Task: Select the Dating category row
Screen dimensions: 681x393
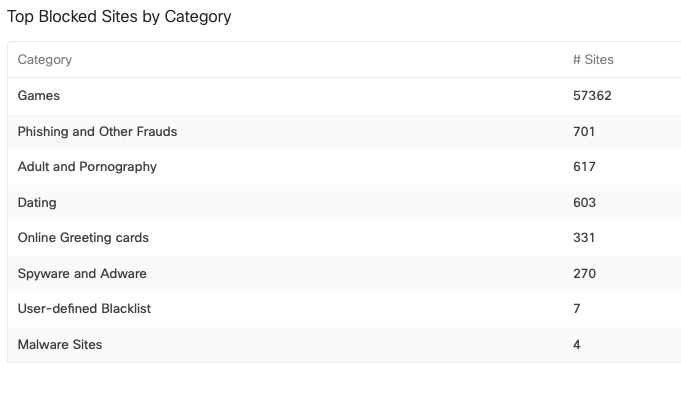Action: pos(344,202)
